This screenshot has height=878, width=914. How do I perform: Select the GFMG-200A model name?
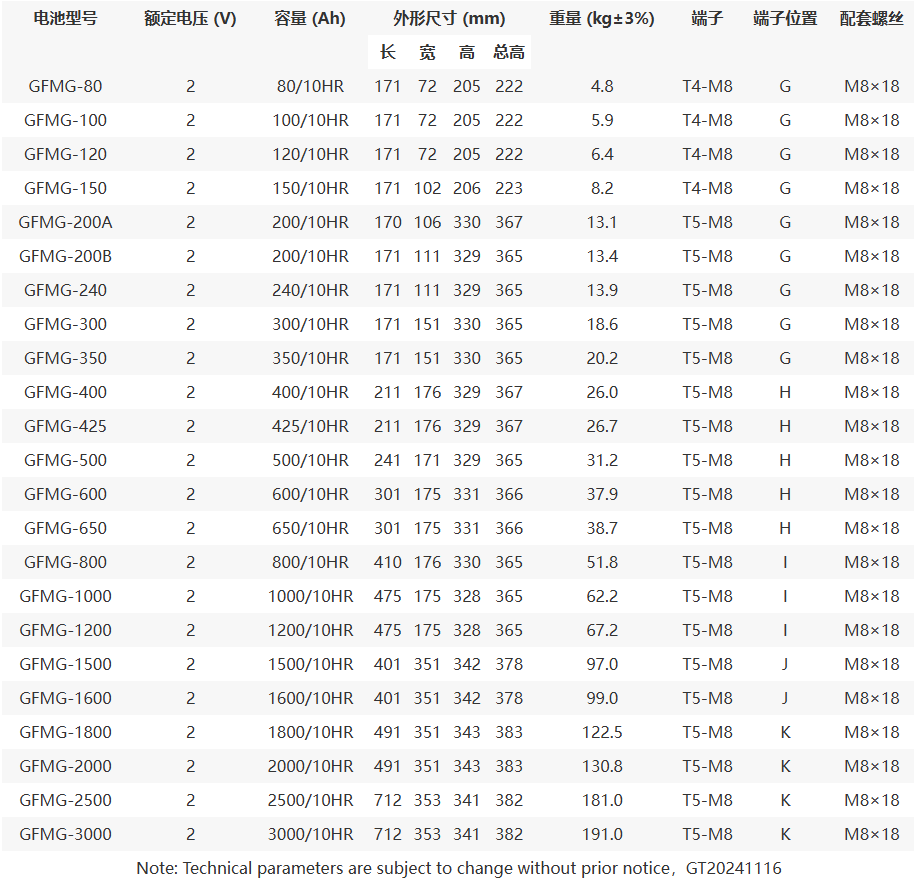coord(65,222)
